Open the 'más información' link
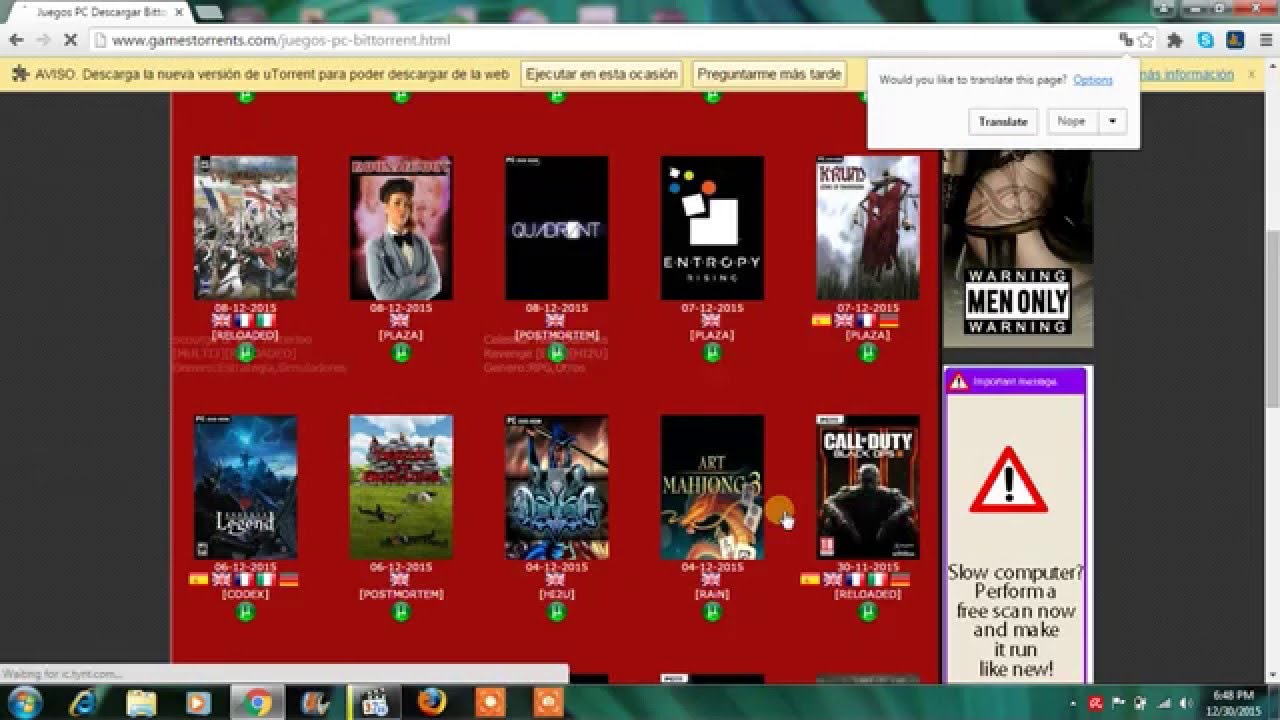Screen dimensions: 1280x720 click(x=1188, y=74)
